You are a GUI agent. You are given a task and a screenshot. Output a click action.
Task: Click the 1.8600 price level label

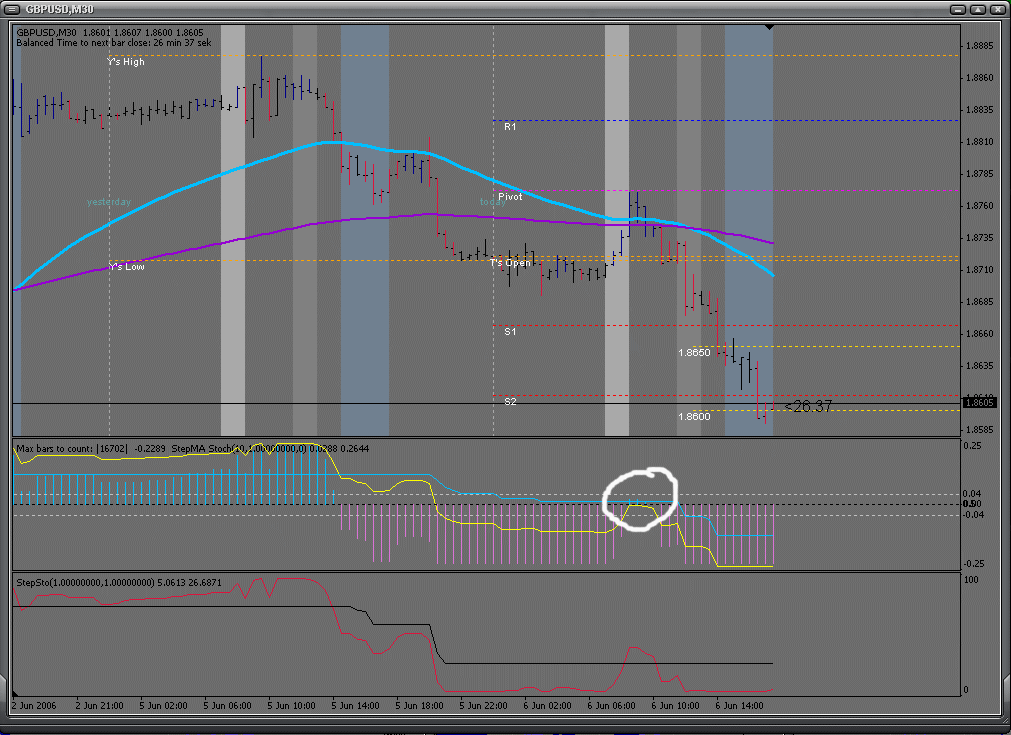pyautogui.click(x=694, y=416)
